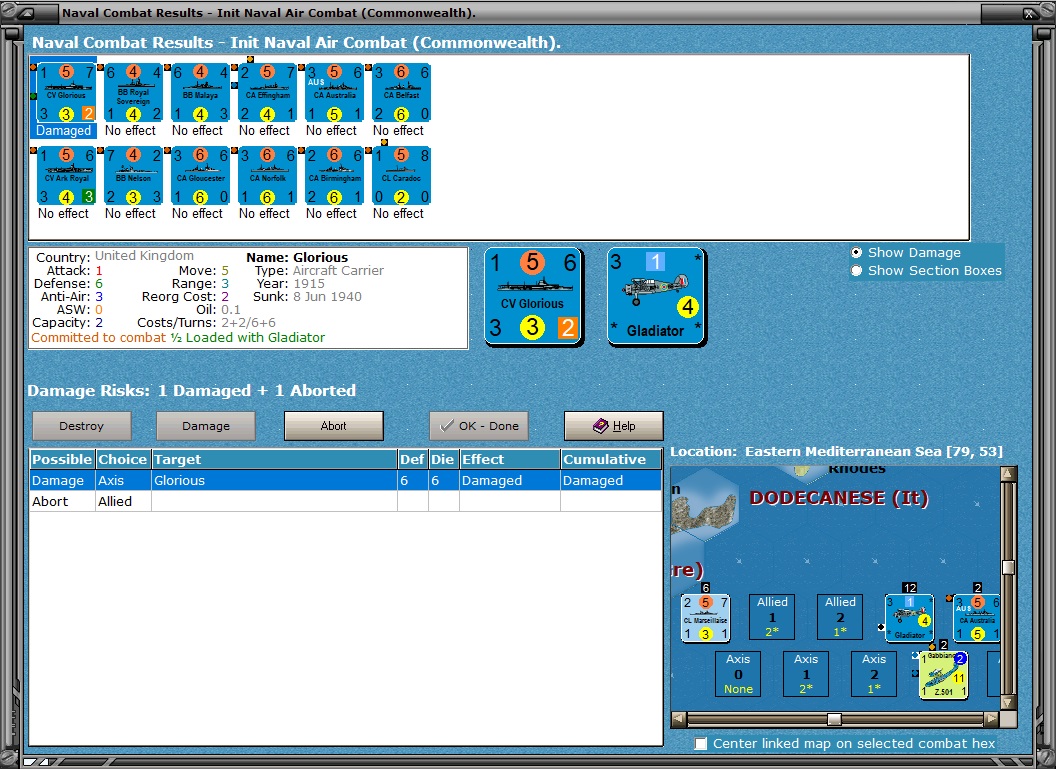Click the Damaged status under CV Glorious
Image resolution: width=1056 pixels, height=769 pixels.
click(x=63, y=131)
